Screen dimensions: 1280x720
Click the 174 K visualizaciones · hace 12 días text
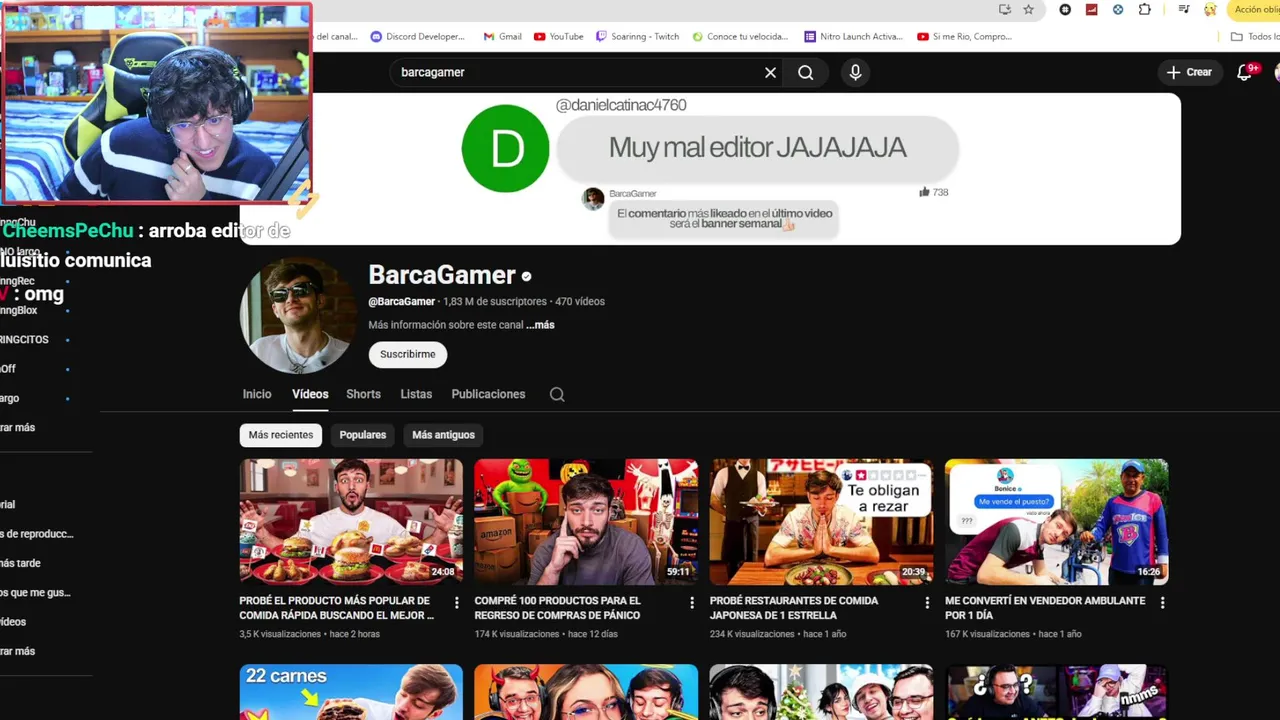pos(546,634)
